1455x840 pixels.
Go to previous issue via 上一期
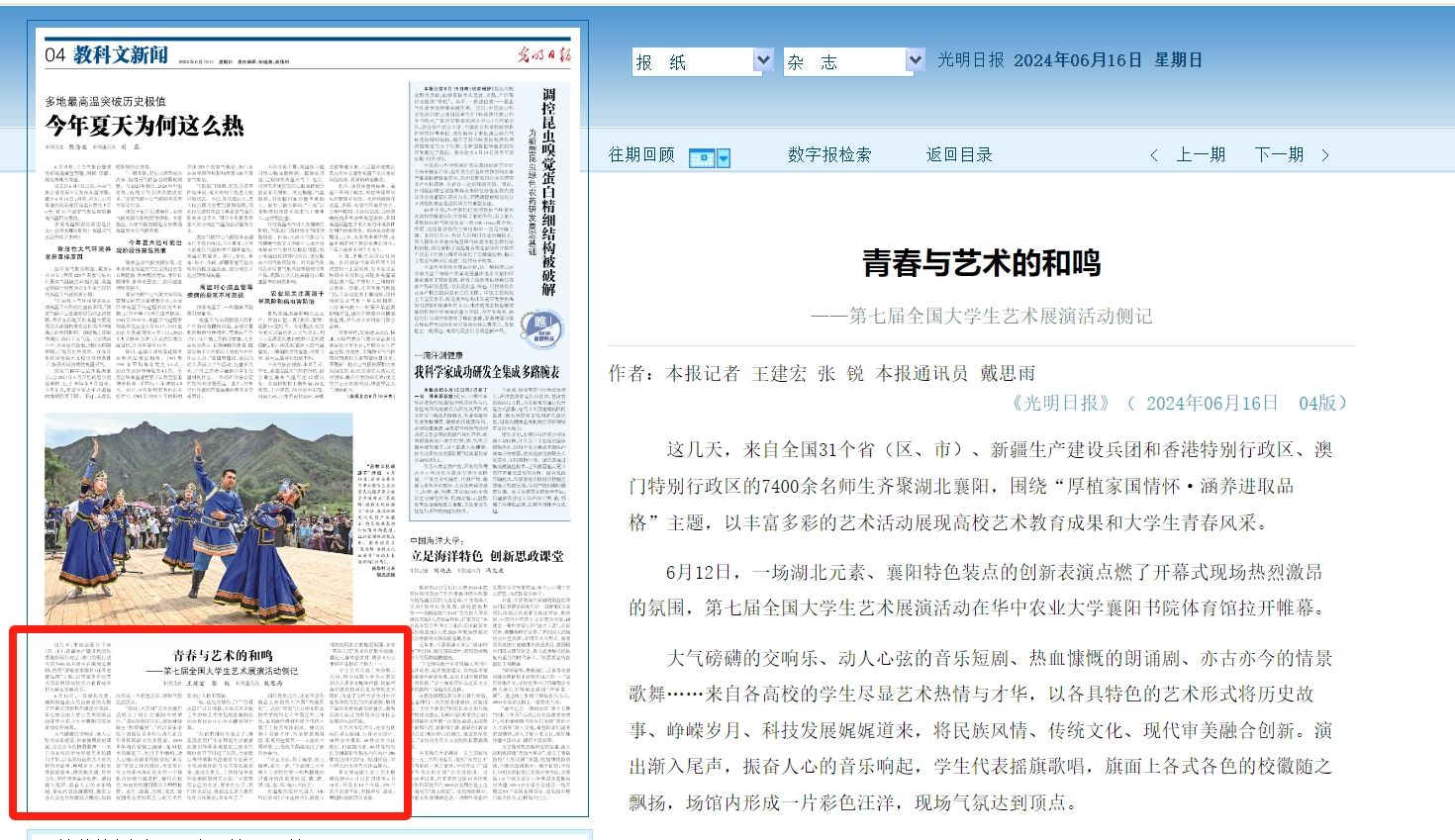tap(1201, 155)
